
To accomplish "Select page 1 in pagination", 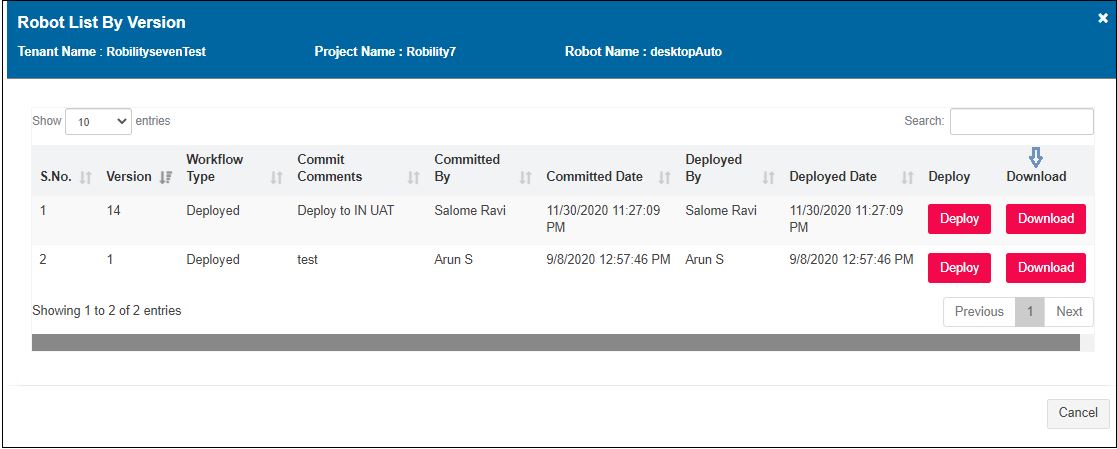I will tap(1029, 312).
